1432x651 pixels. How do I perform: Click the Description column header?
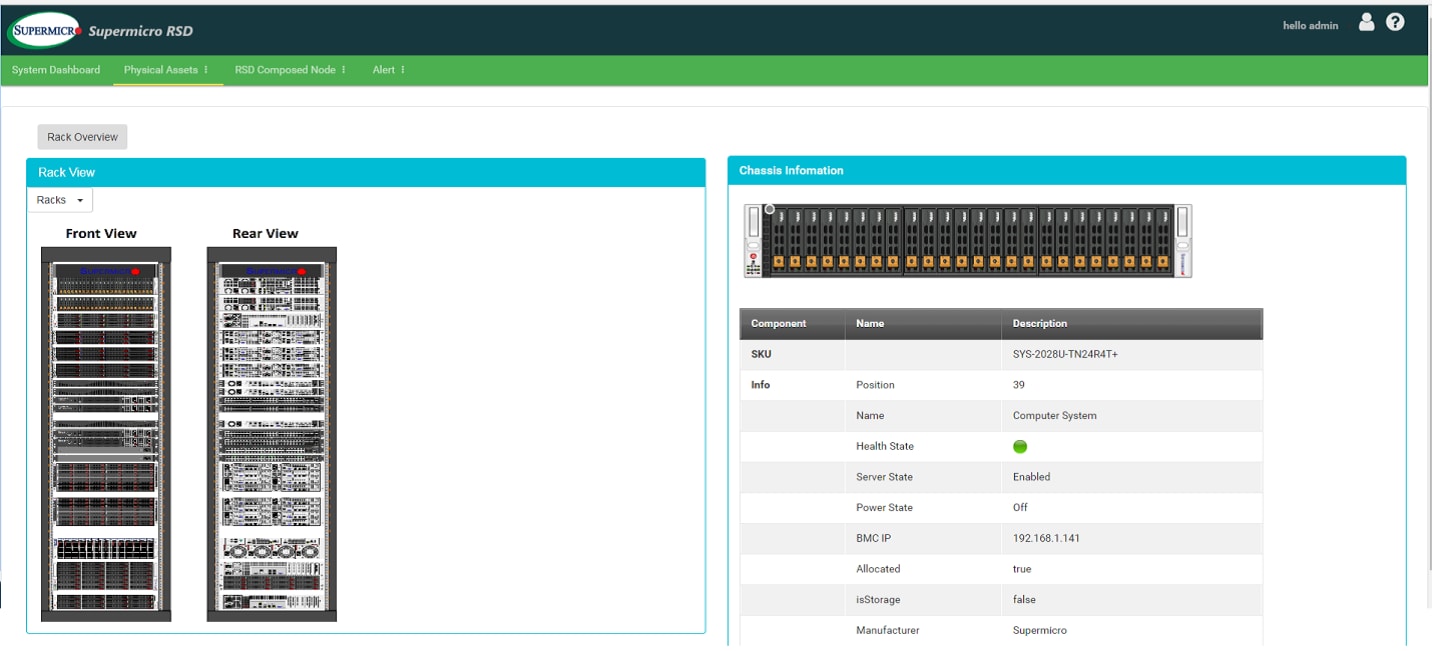pos(1040,324)
